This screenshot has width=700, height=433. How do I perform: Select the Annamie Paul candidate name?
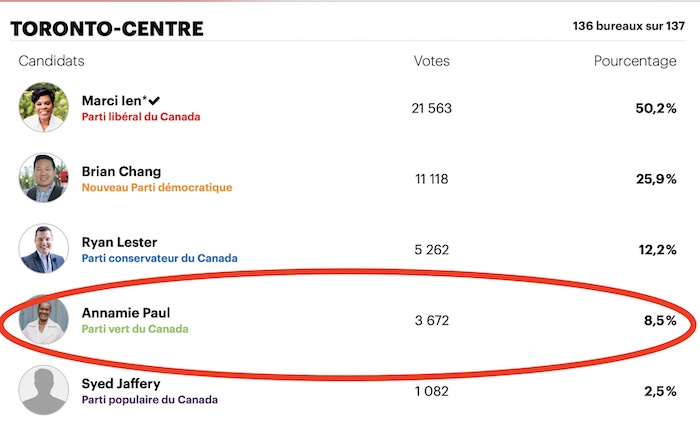point(126,313)
